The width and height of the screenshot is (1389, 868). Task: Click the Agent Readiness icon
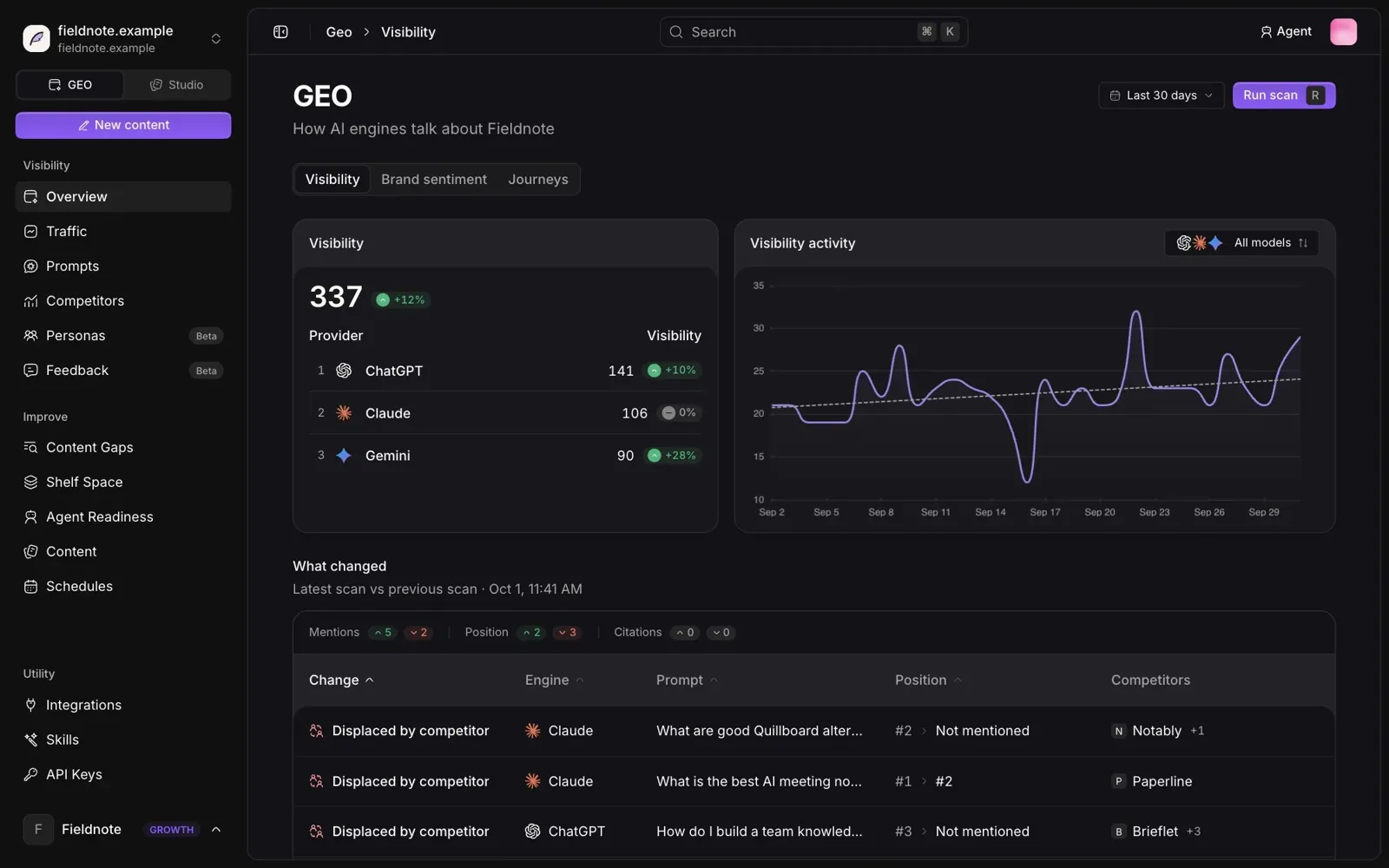(x=30, y=517)
